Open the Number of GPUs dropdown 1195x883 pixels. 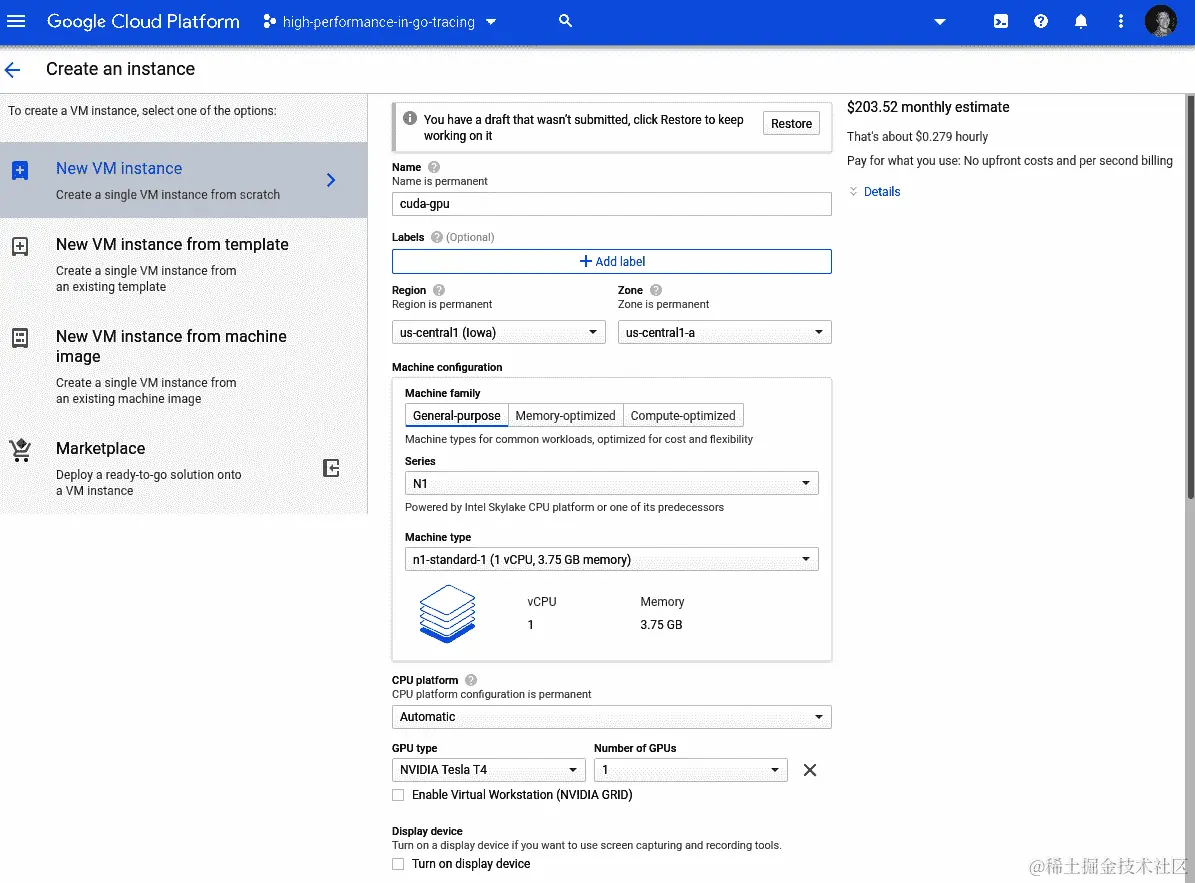[x=690, y=769]
